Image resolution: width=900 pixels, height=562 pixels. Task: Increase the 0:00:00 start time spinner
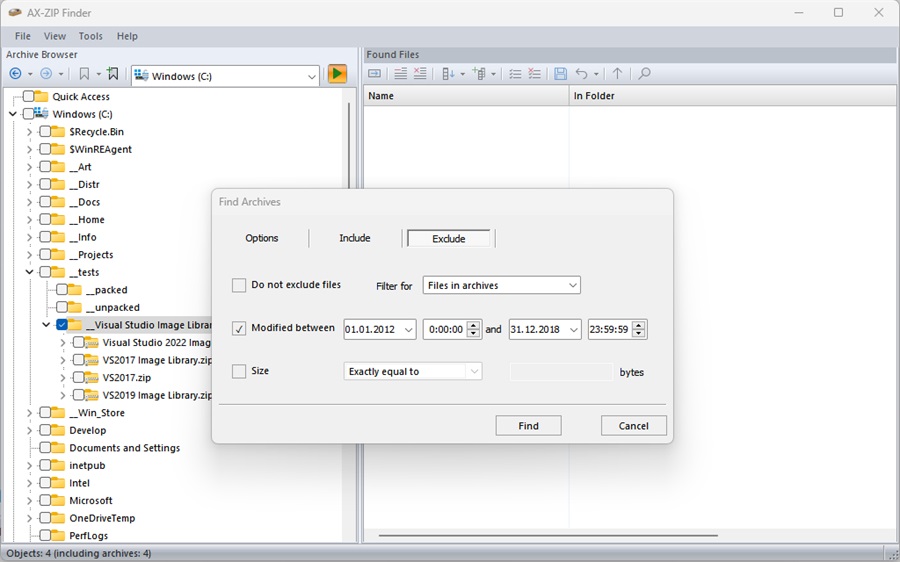point(474,325)
